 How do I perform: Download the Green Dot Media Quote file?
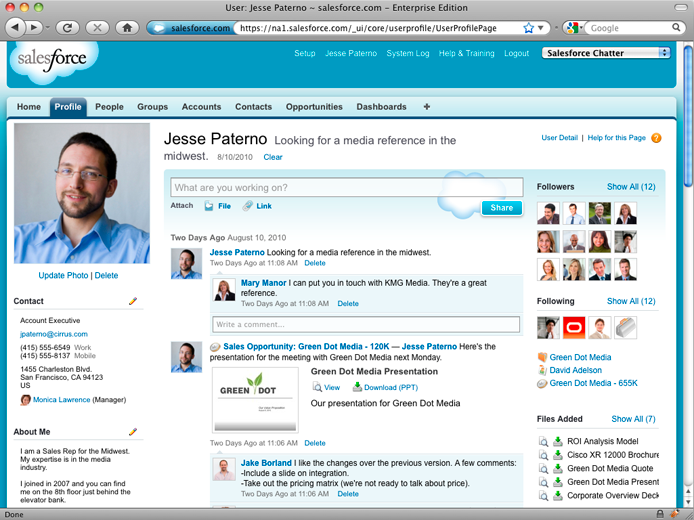tap(558, 468)
